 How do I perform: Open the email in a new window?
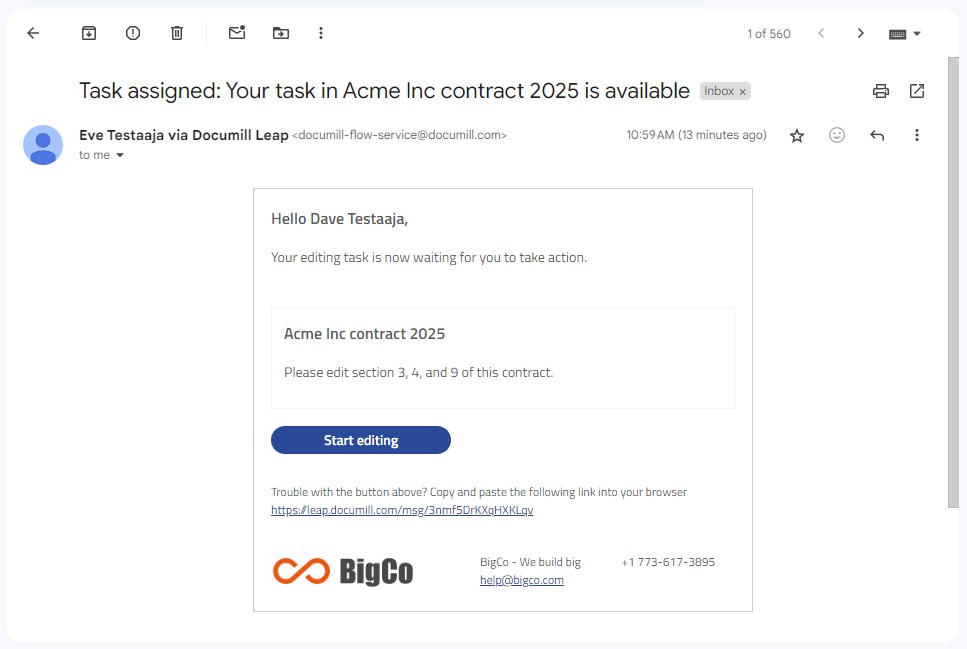pos(917,90)
